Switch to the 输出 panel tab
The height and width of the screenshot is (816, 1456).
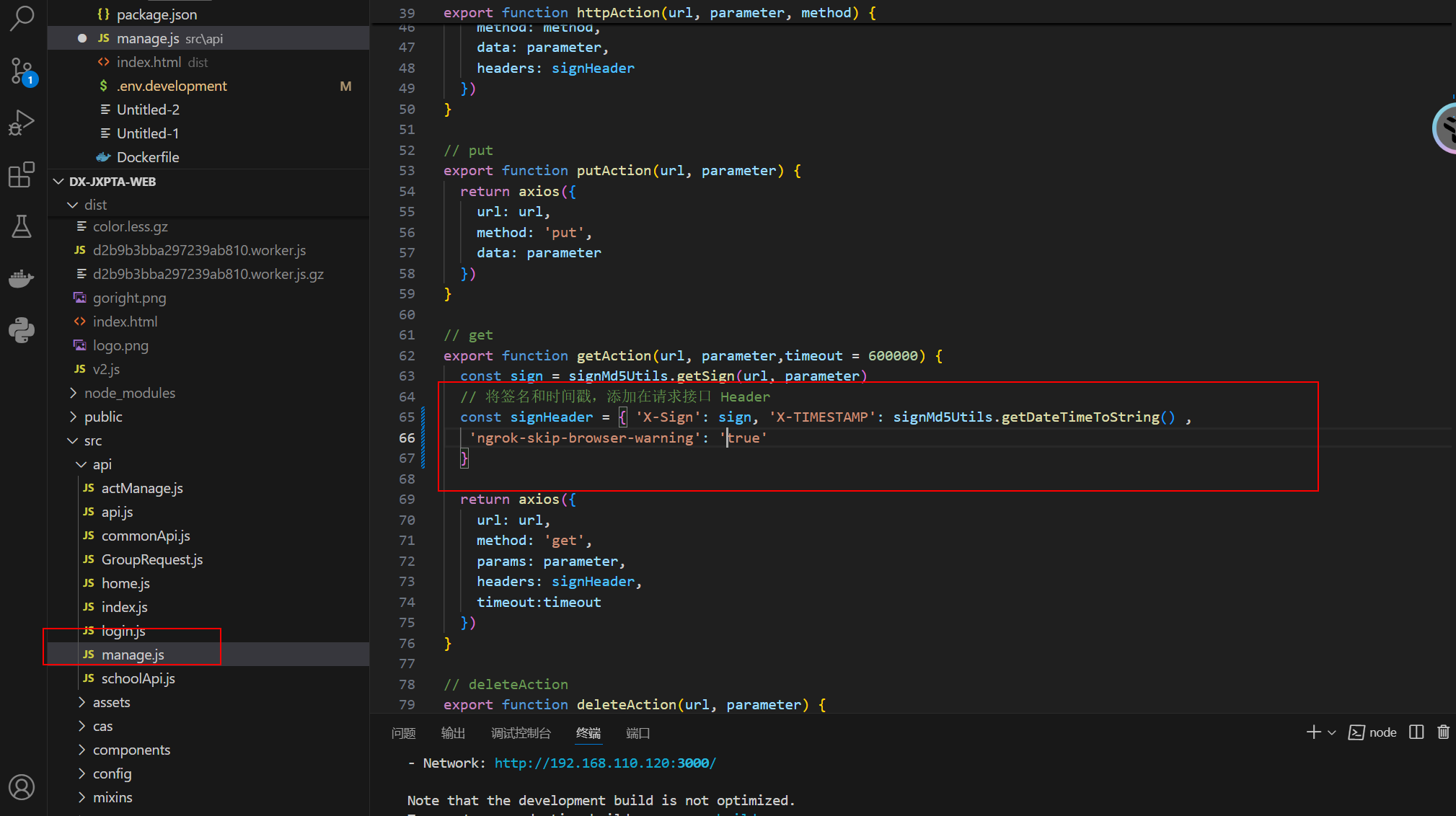pyautogui.click(x=453, y=733)
